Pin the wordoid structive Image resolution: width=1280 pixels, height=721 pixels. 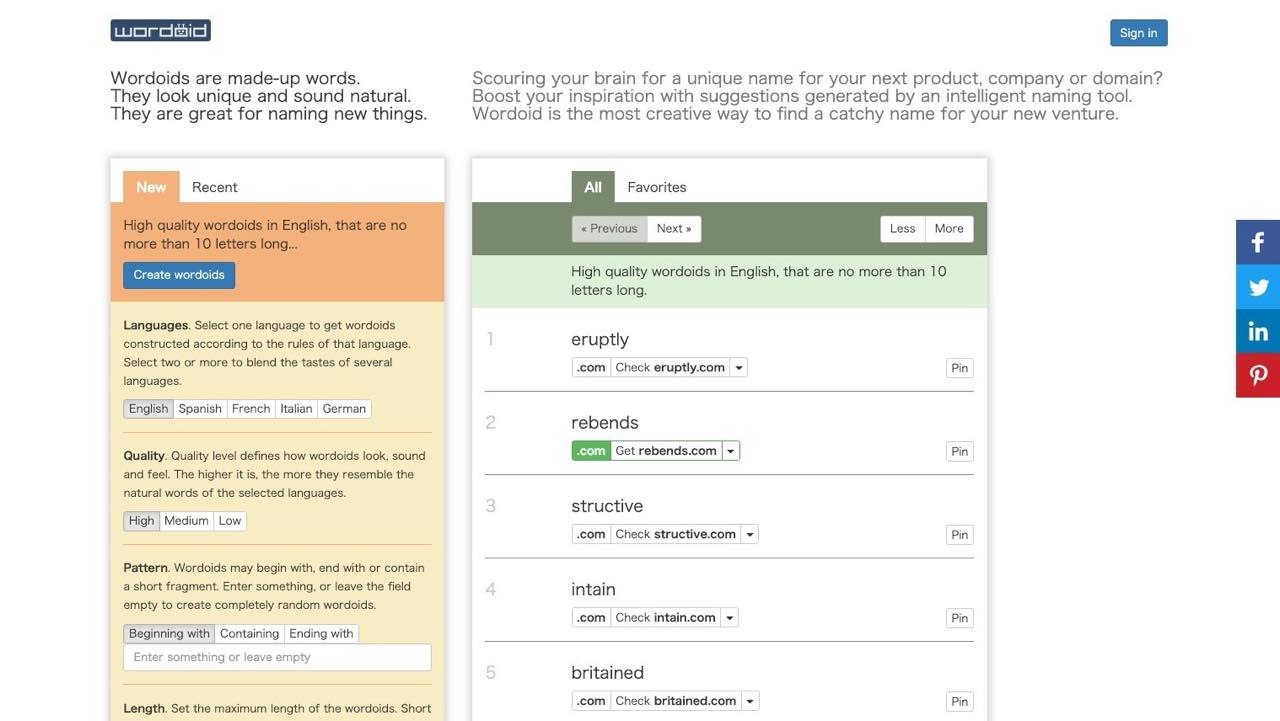[959, 535]
